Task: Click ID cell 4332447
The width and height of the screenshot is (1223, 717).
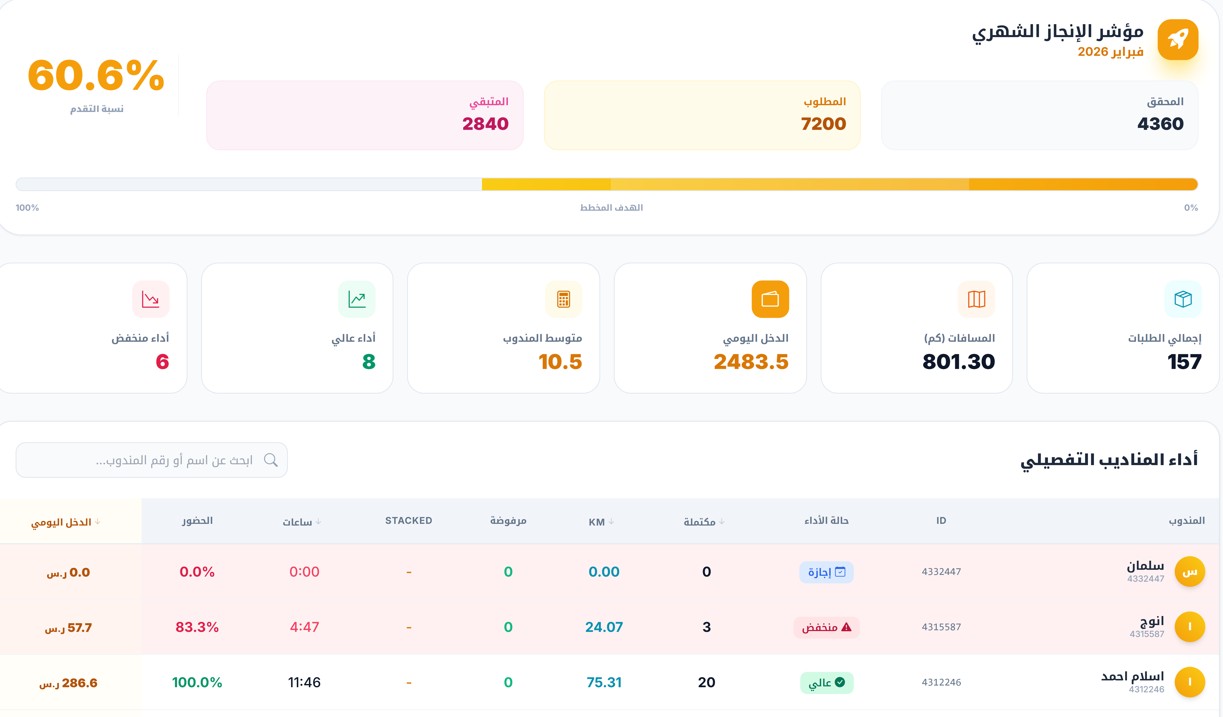Action: [941, 572]
